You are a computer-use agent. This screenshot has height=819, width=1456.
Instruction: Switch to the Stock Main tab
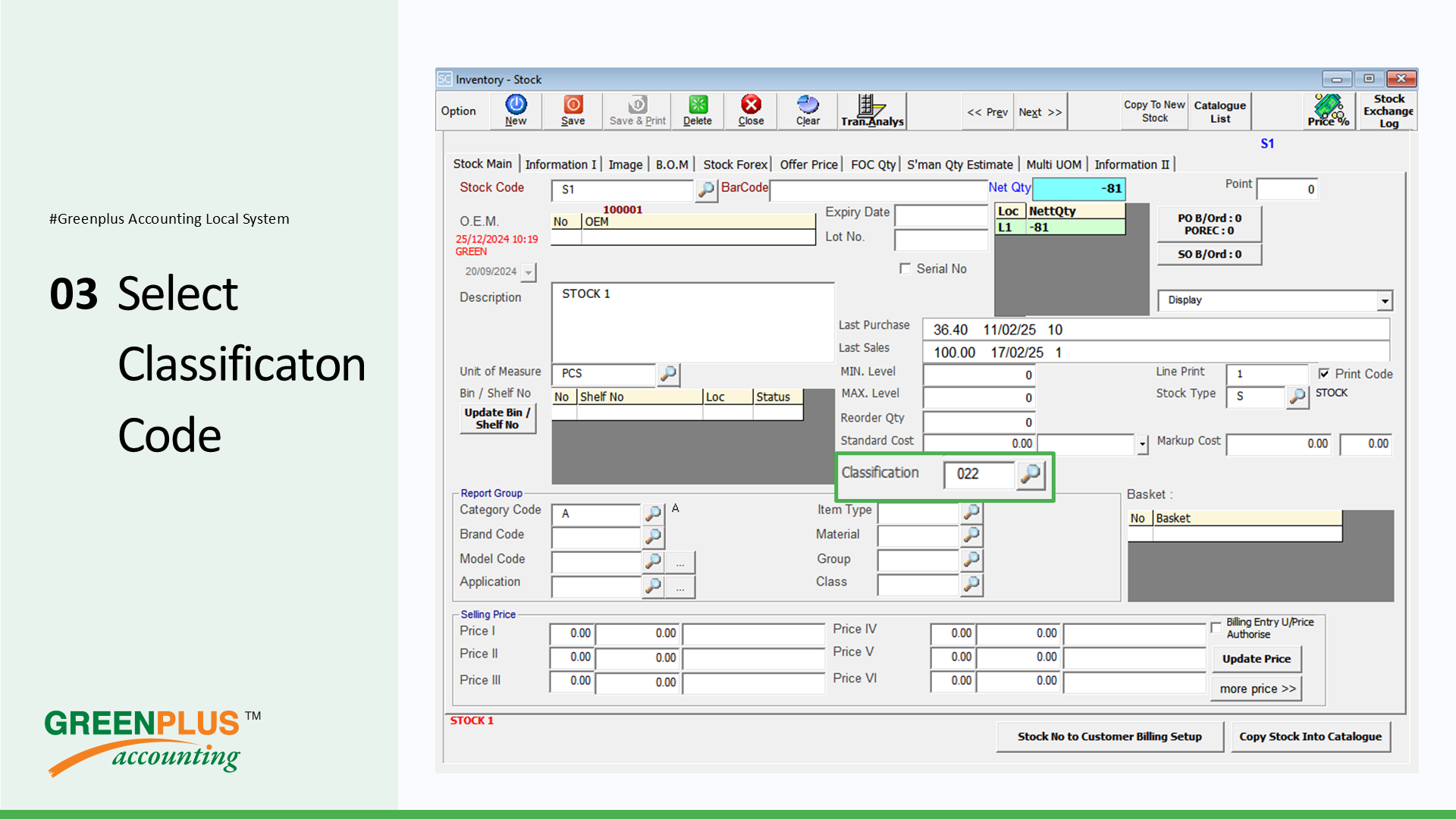point(482,164)
